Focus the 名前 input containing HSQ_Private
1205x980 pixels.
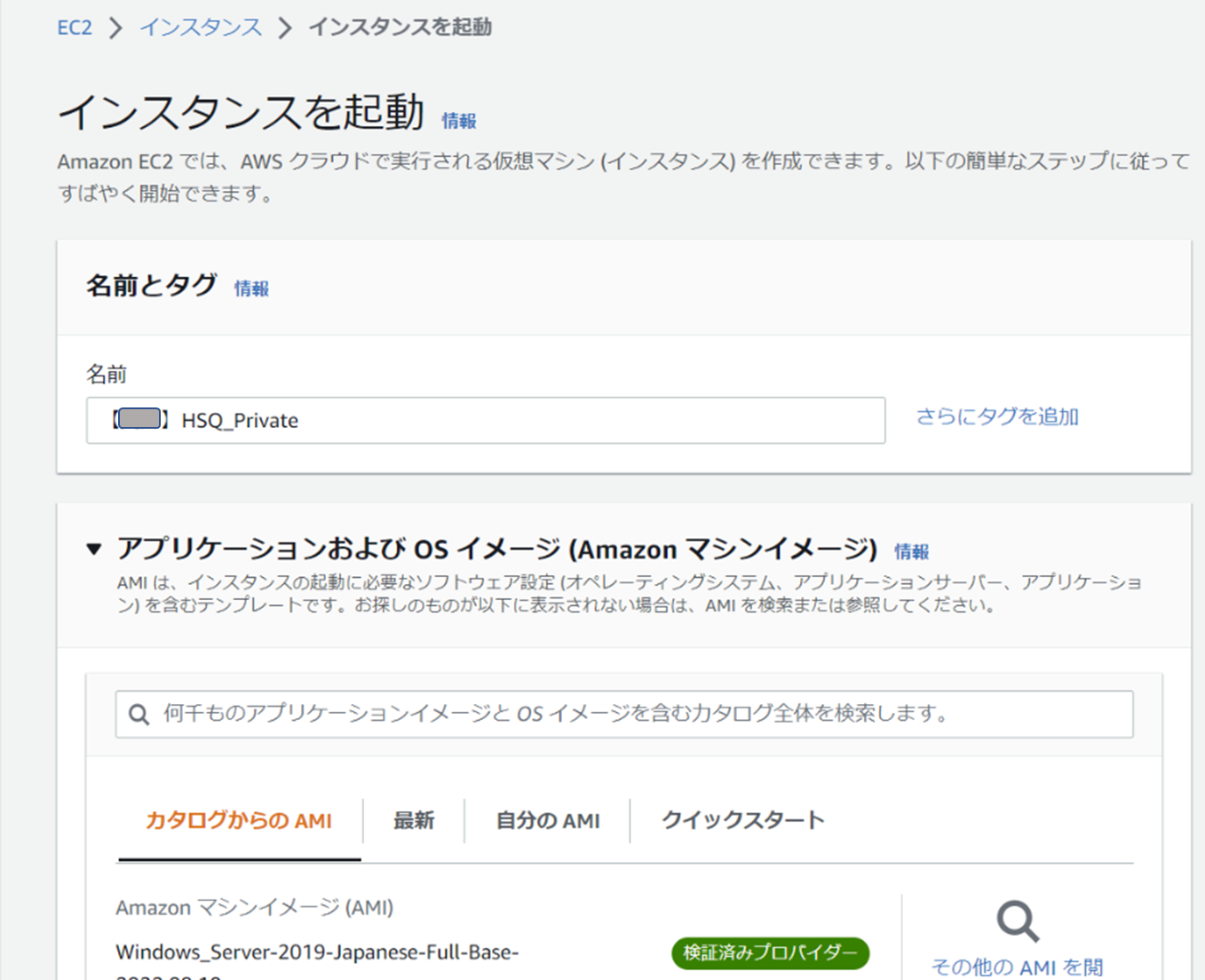pyautogui.click(x=486, y=420)
